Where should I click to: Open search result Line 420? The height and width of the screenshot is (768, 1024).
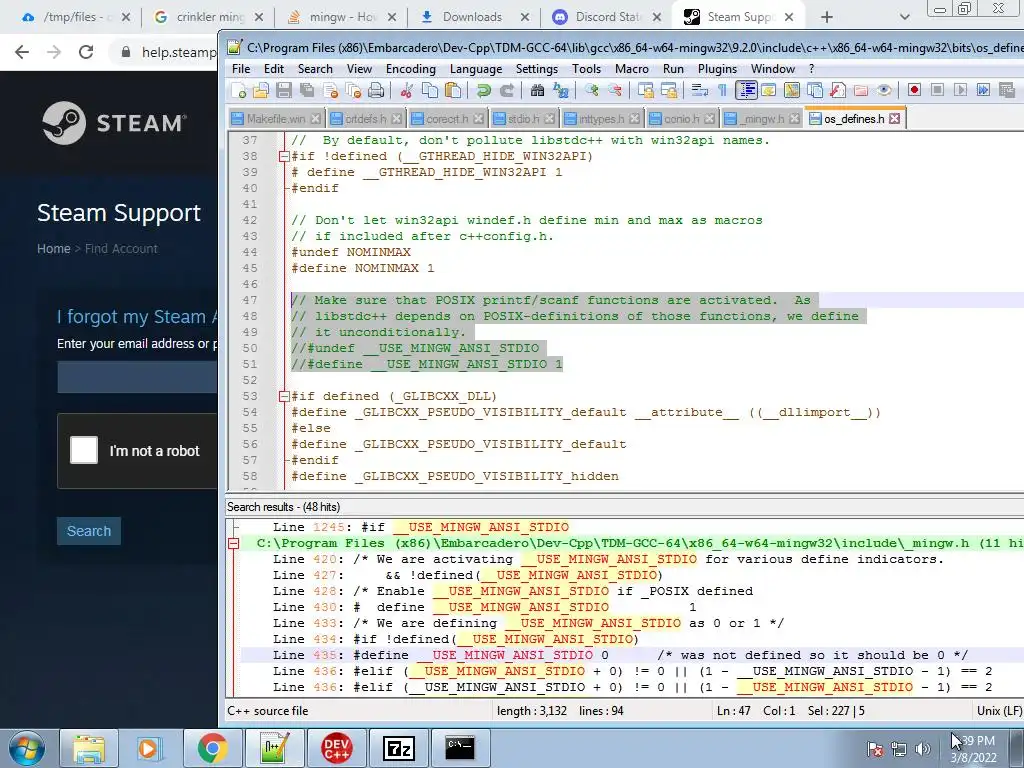[x=608, y=559]
